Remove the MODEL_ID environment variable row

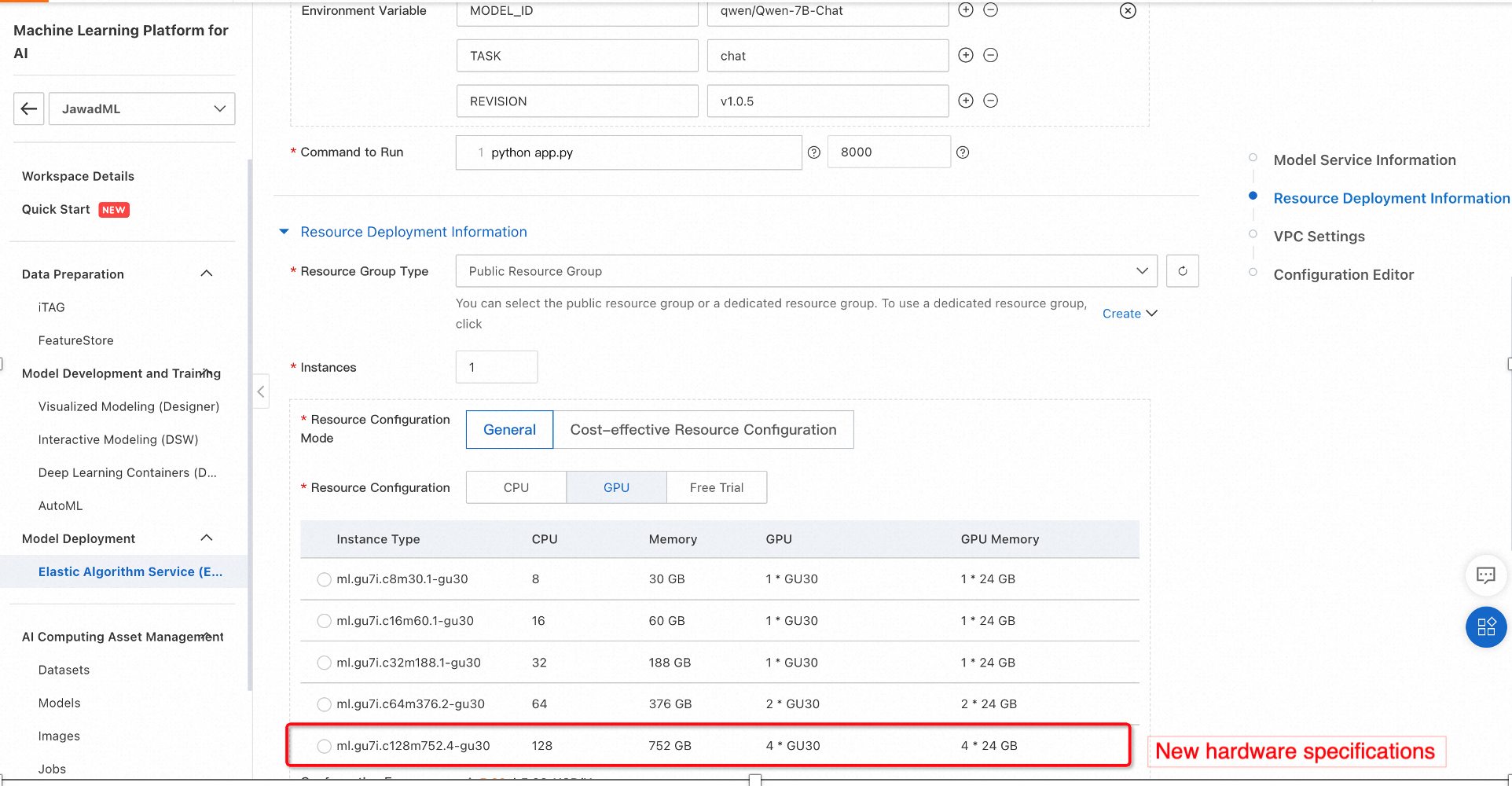(991, 9)
